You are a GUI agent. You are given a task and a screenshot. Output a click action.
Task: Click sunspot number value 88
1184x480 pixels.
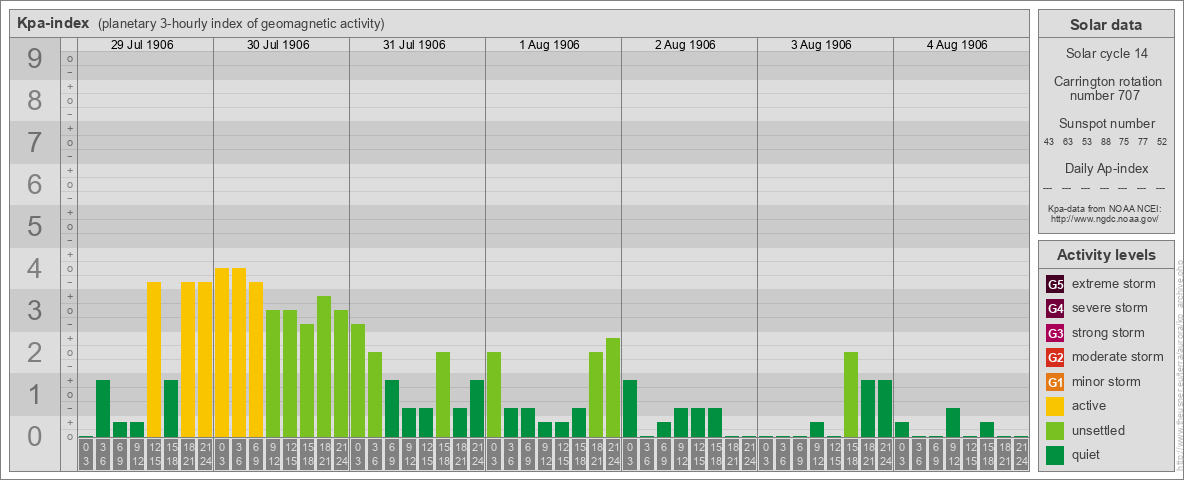(x=1105, y=142)
